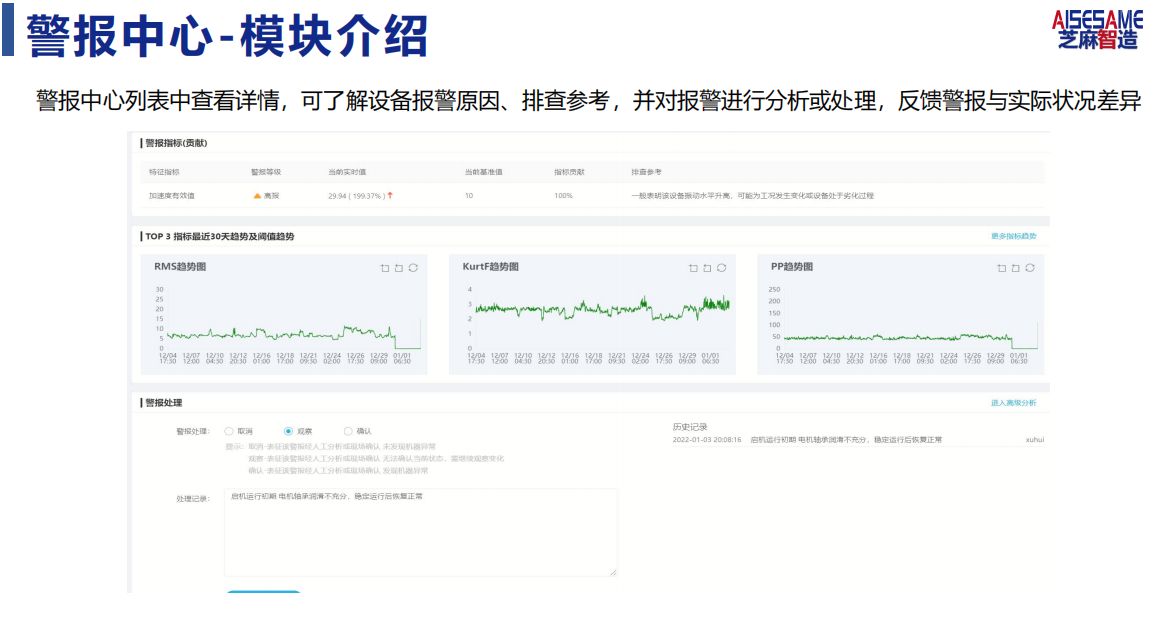
Task: Click the orange 高报 warning triangle icon
Action: pyautogui.click(x=257, y=196)
